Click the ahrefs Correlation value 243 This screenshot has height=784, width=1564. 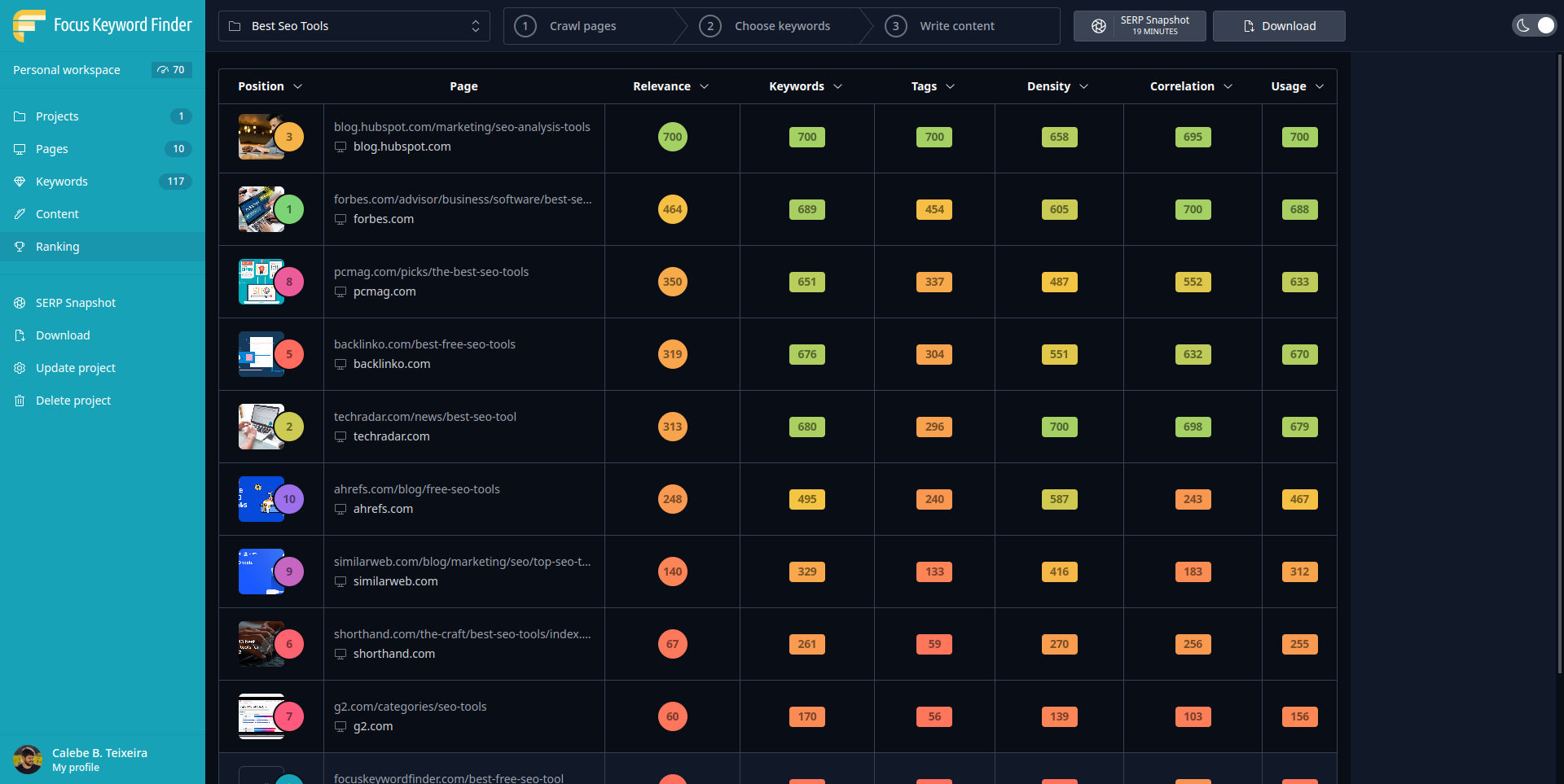click(x=1193, y=499)
